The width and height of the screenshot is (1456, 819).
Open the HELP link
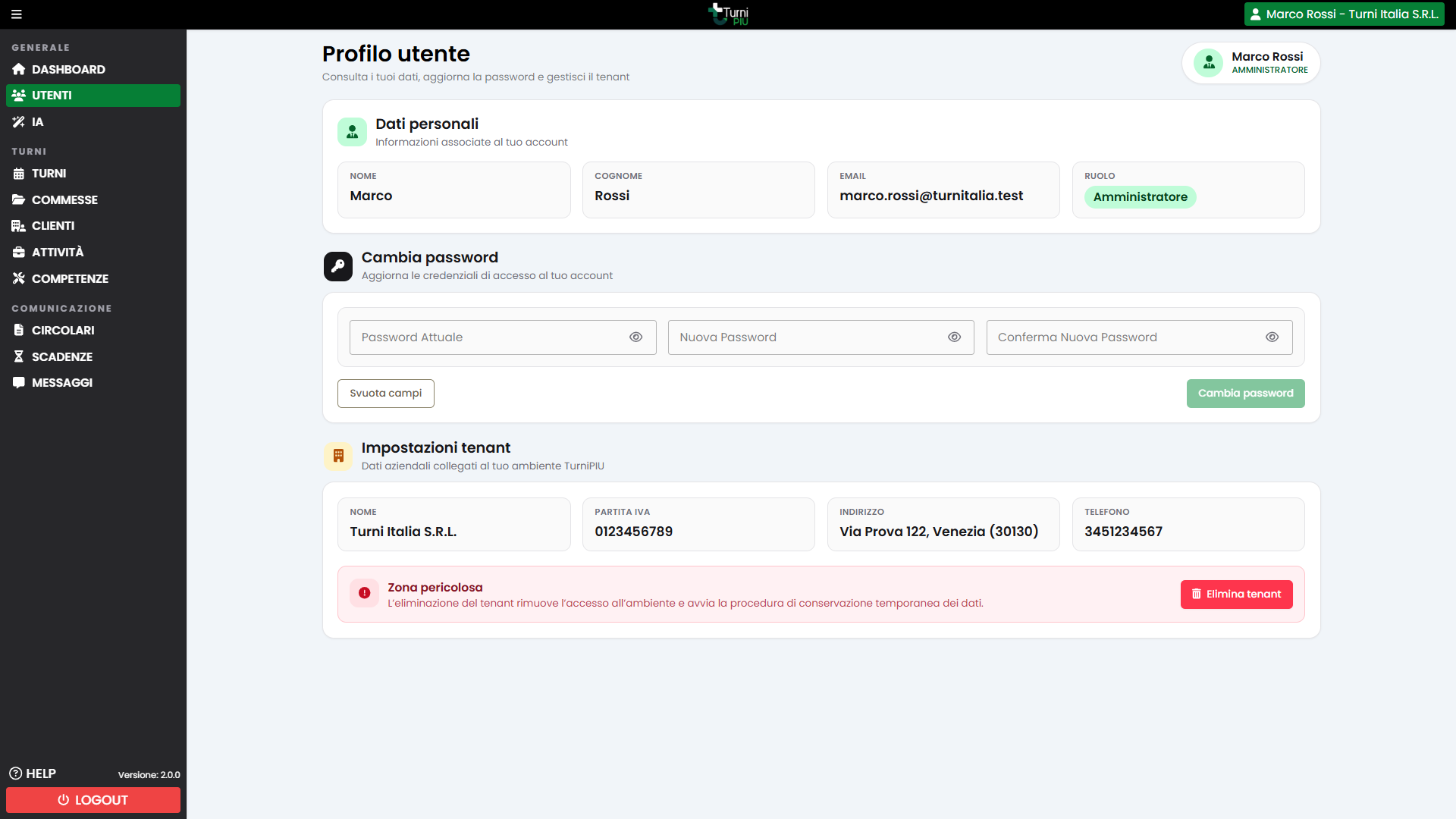click(33, 773)
